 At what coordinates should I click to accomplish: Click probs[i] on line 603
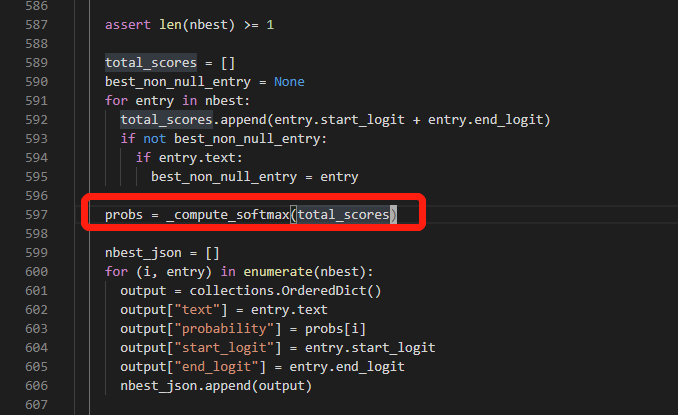[335, 329]
